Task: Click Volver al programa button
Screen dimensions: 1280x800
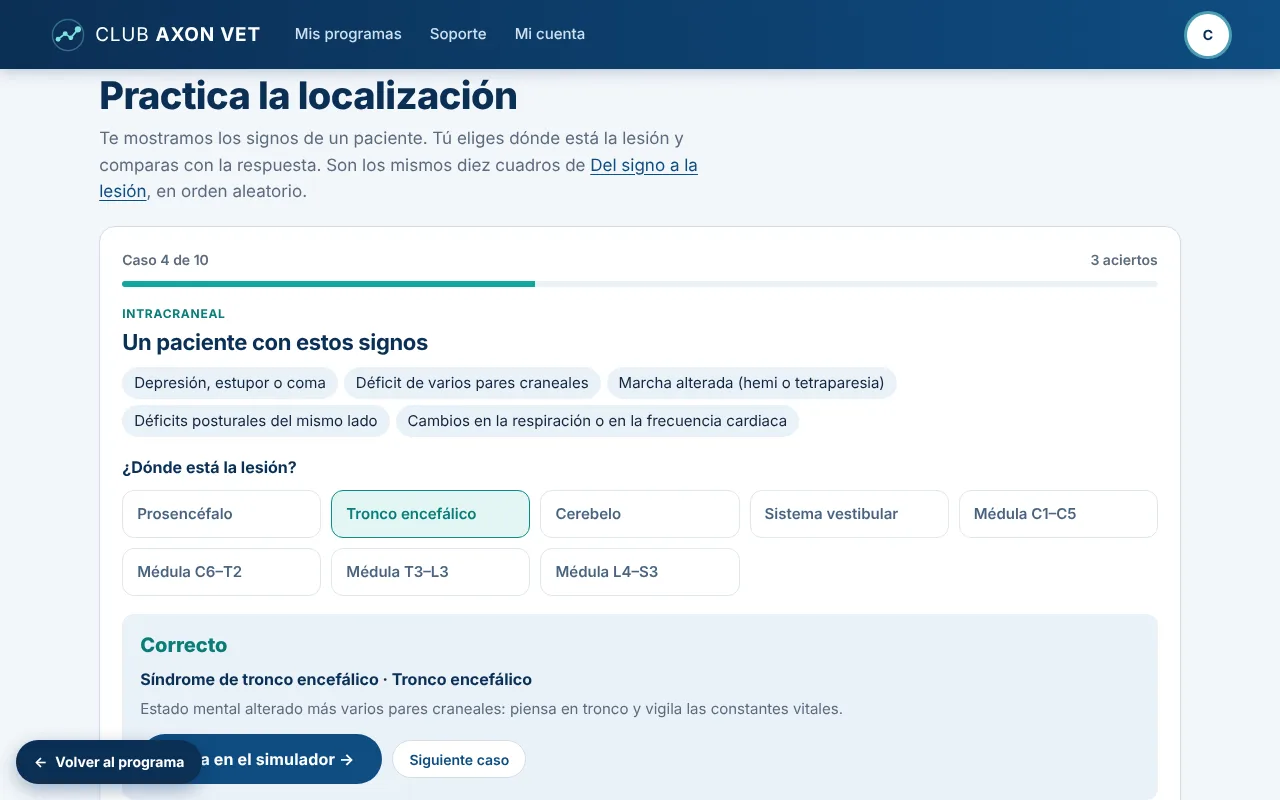Action: point(109,762)
